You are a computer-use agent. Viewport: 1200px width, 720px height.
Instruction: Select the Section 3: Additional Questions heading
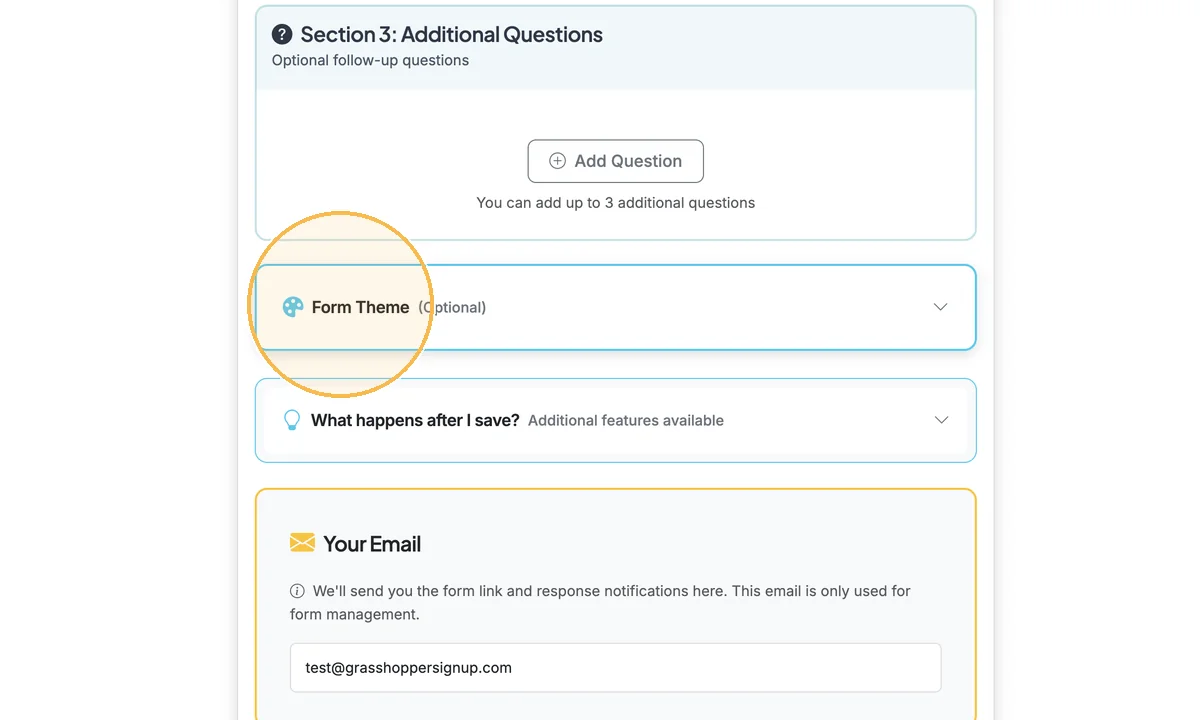(x=452, y=35)
